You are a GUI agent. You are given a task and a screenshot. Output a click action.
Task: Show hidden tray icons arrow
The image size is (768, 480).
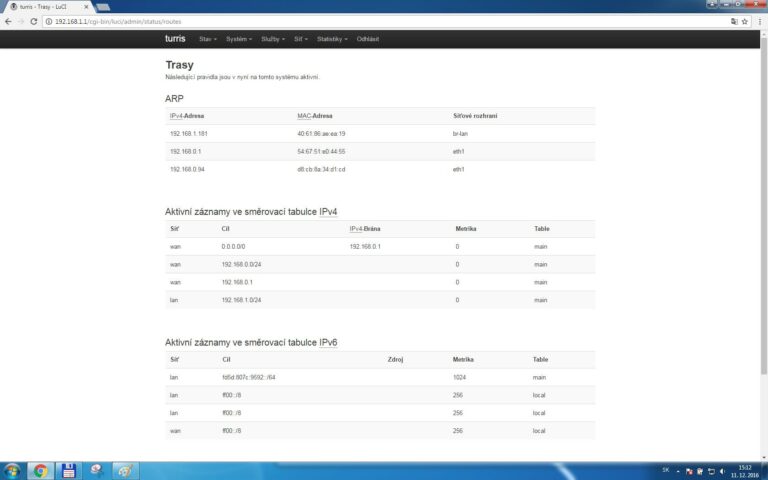(x=678, y=471)
